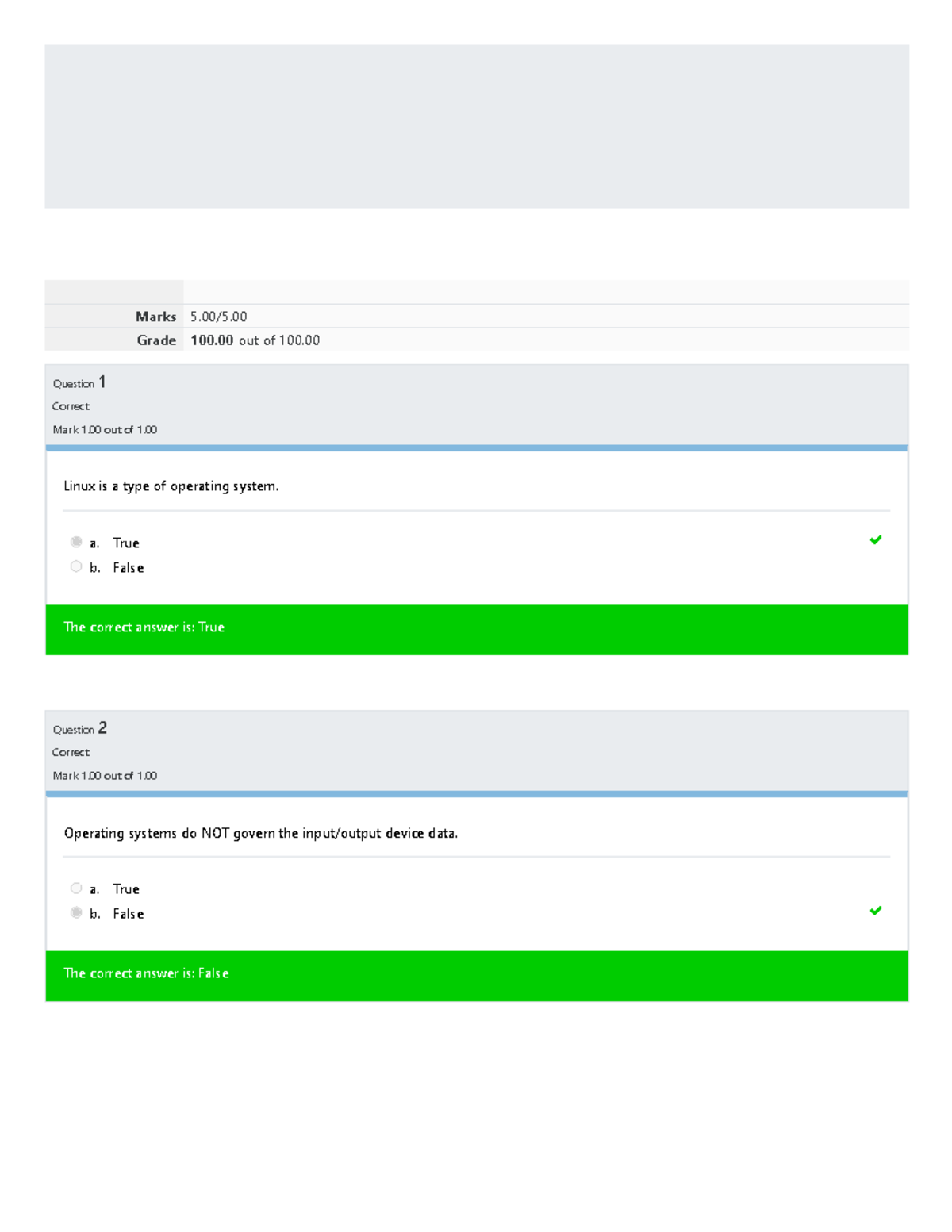Click the "Question 1" heading
The width and height of the screenshot is (952, 1232).
coord(79,383)
